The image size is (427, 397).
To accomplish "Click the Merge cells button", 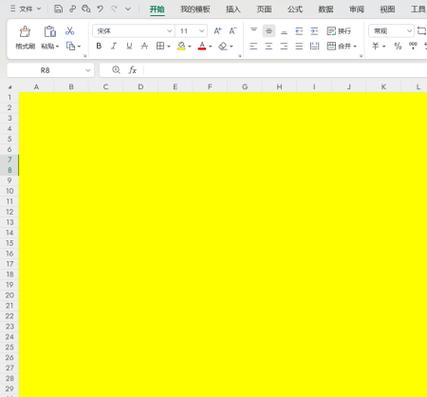I will coord(338,46).
